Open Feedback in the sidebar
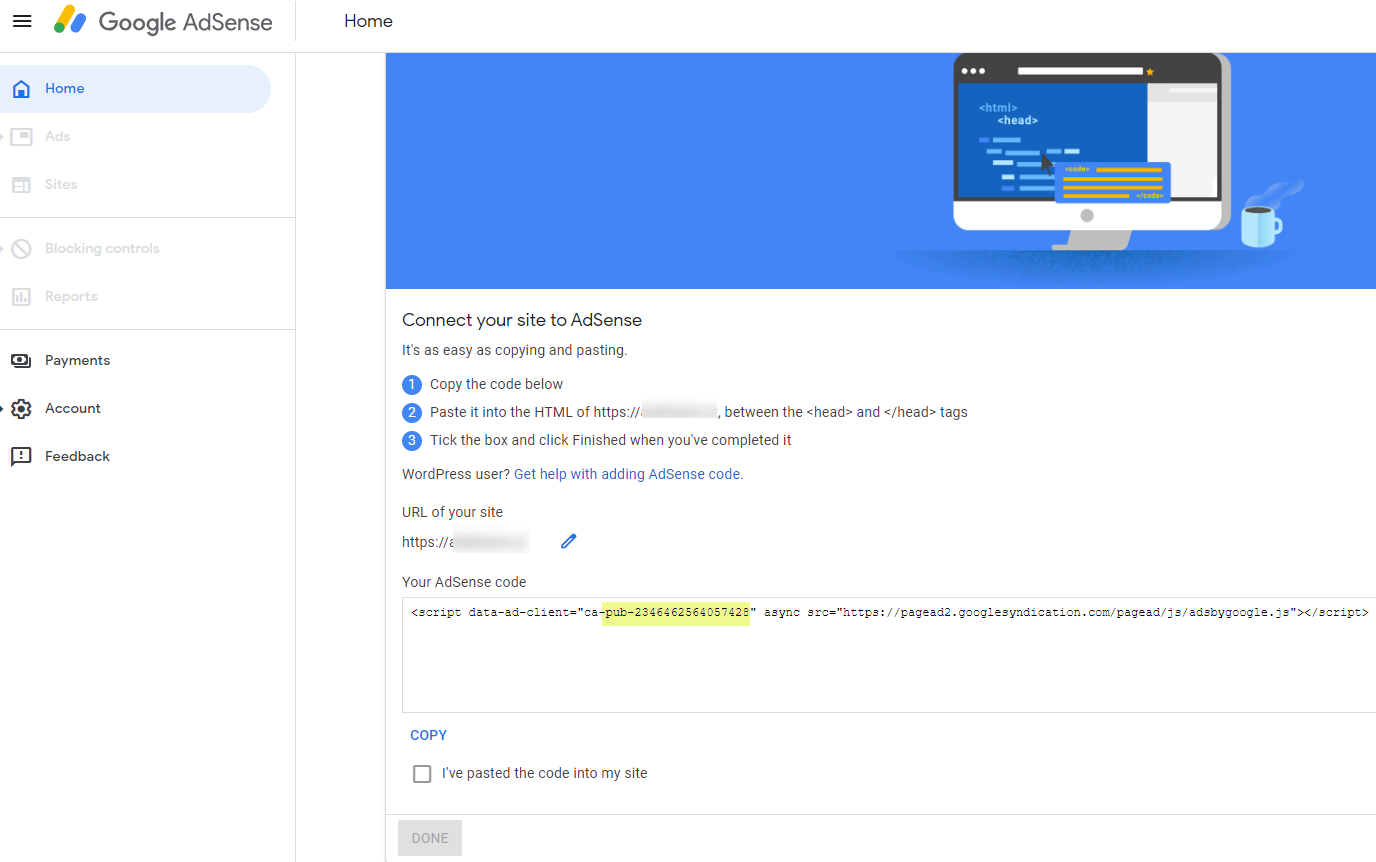The image size is (1376, 862). click(135, 457)
